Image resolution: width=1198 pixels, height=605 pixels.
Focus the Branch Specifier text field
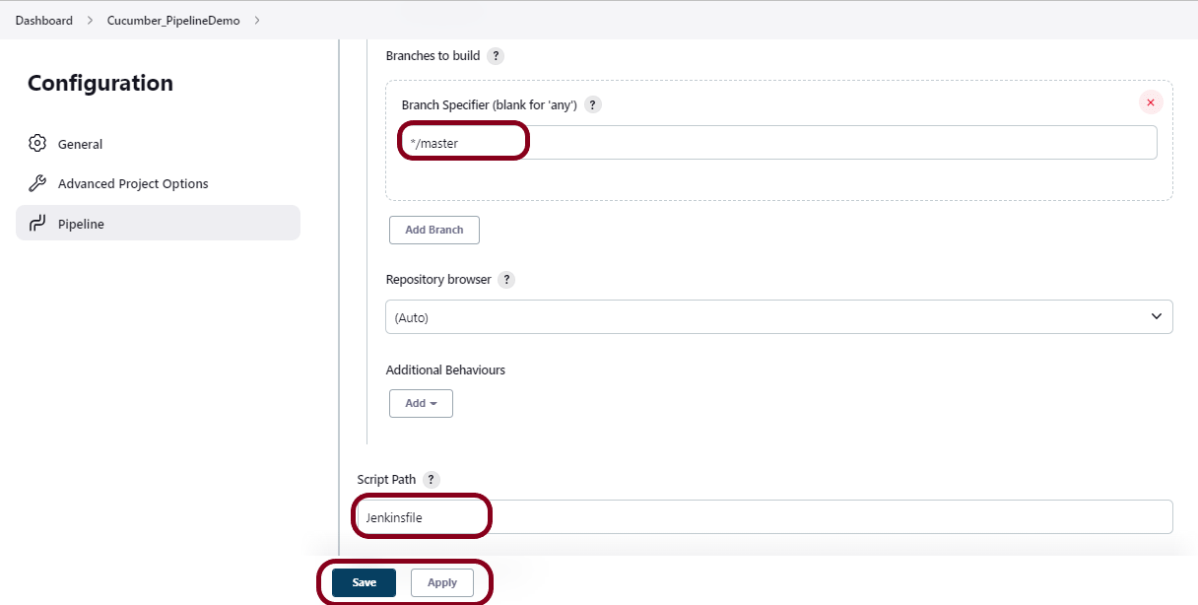pyautogui.click(x=778, y=143)
